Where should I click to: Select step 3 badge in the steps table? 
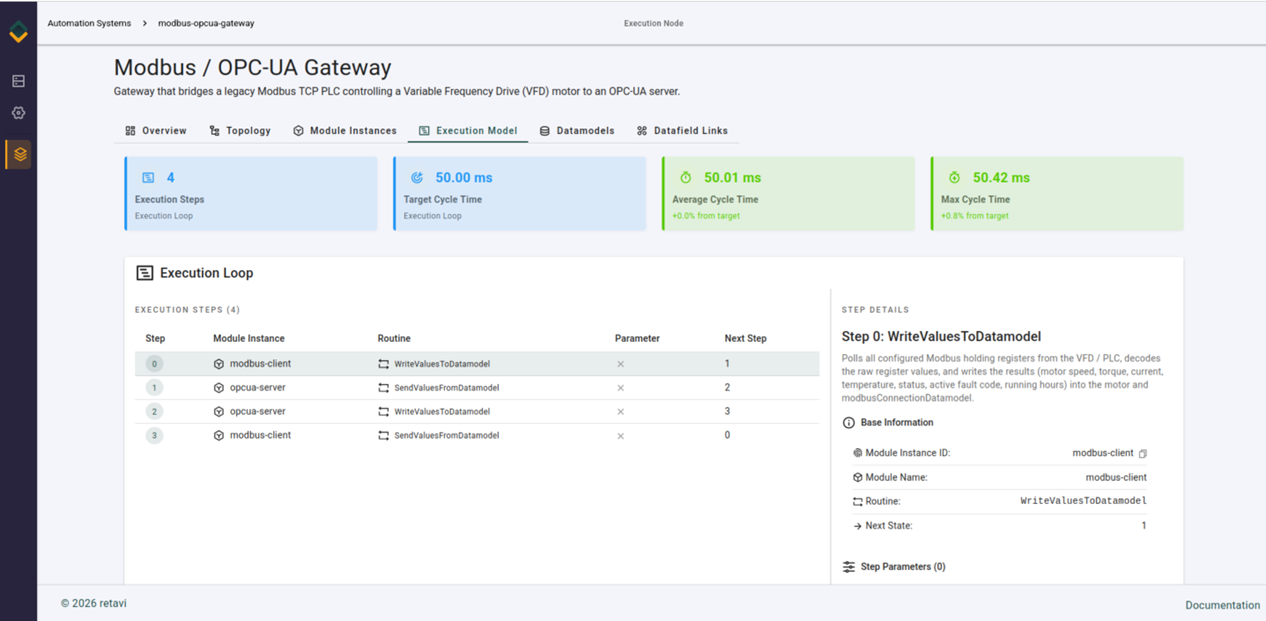click(x=155, y=436)
